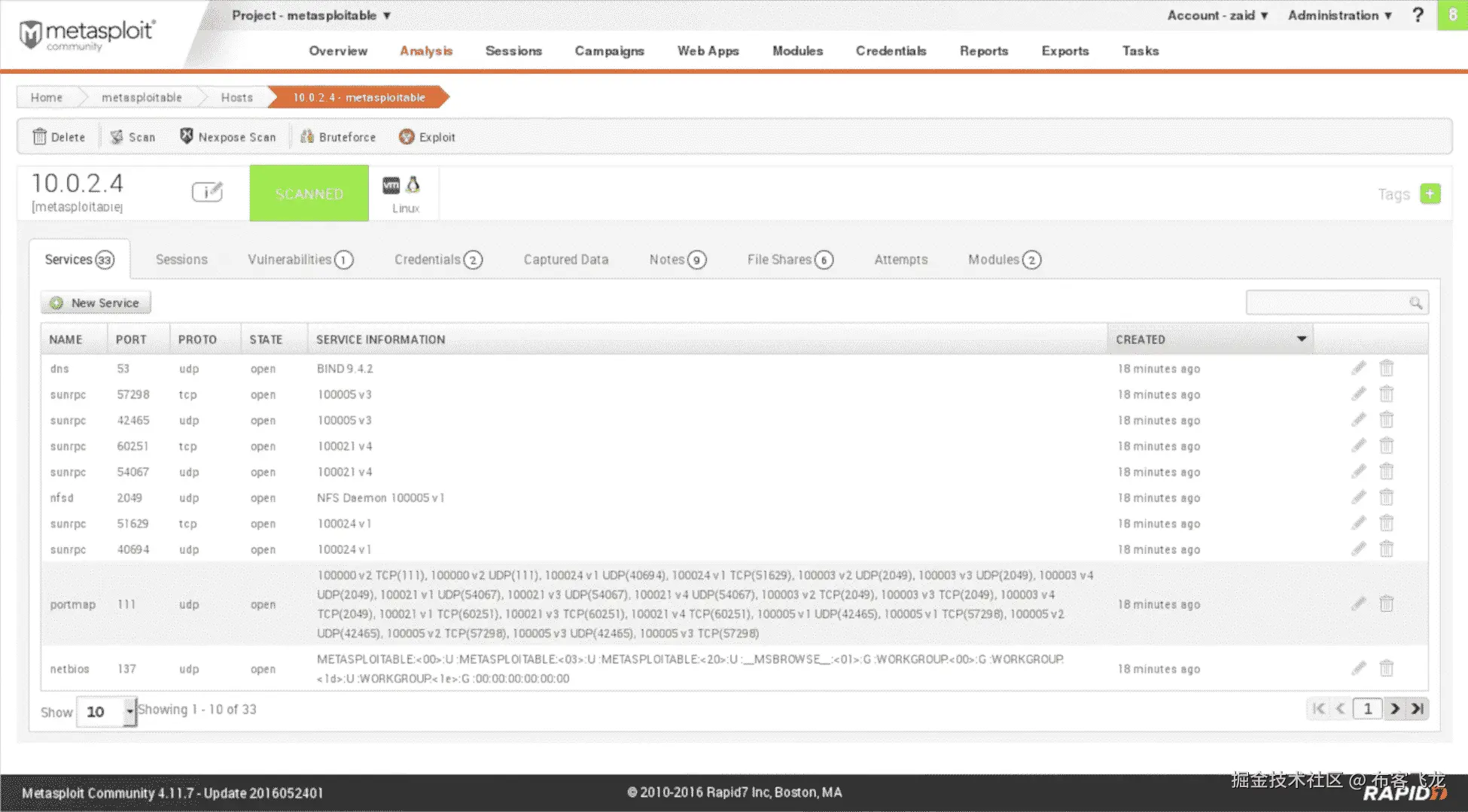Start a Scan on this host
The height and width of the screenshot is (812, 1468).
(132, 137)
